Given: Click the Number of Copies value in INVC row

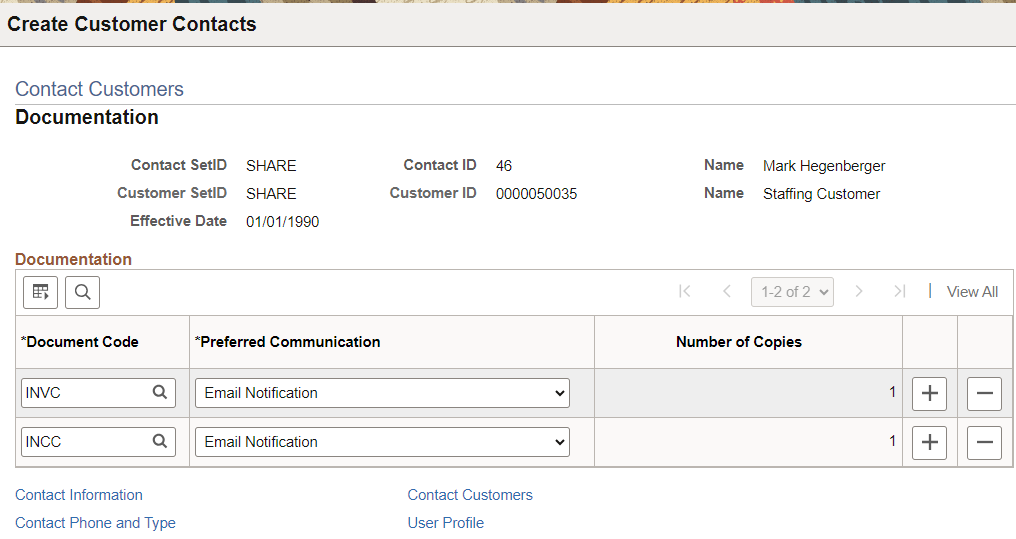Looking at the screenshot, I should [892, 392].
